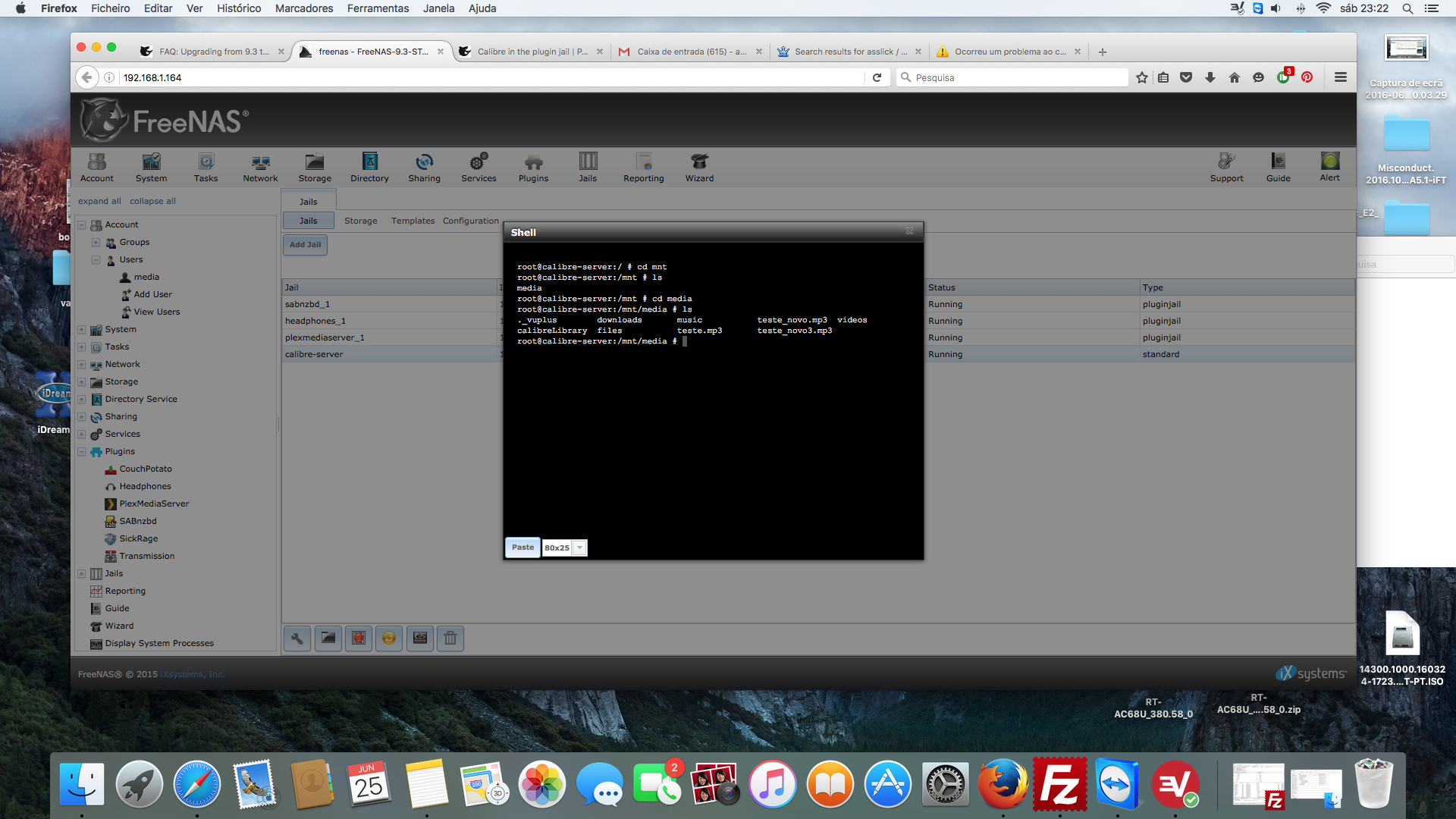This screenshot has width=1456, height=819.
Task: Bookmark this page with the star icon
Action: (x=1142, y=77)
